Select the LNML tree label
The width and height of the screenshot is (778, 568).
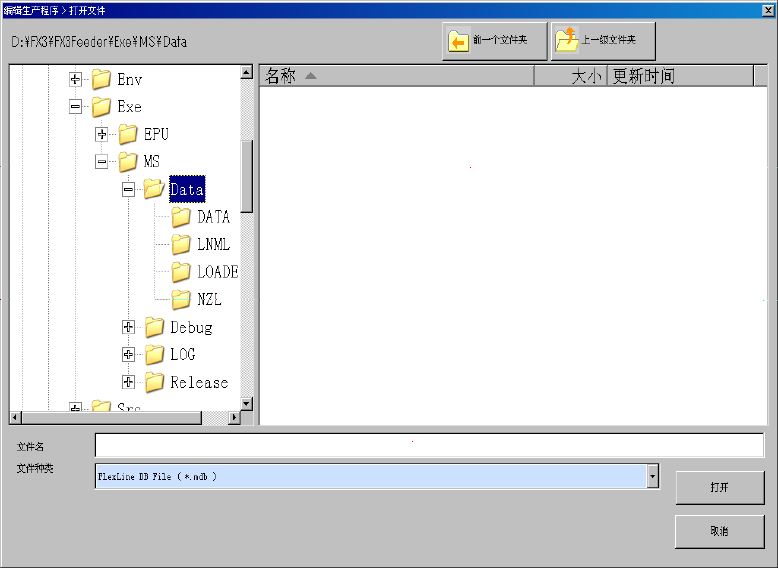(214, 244)
